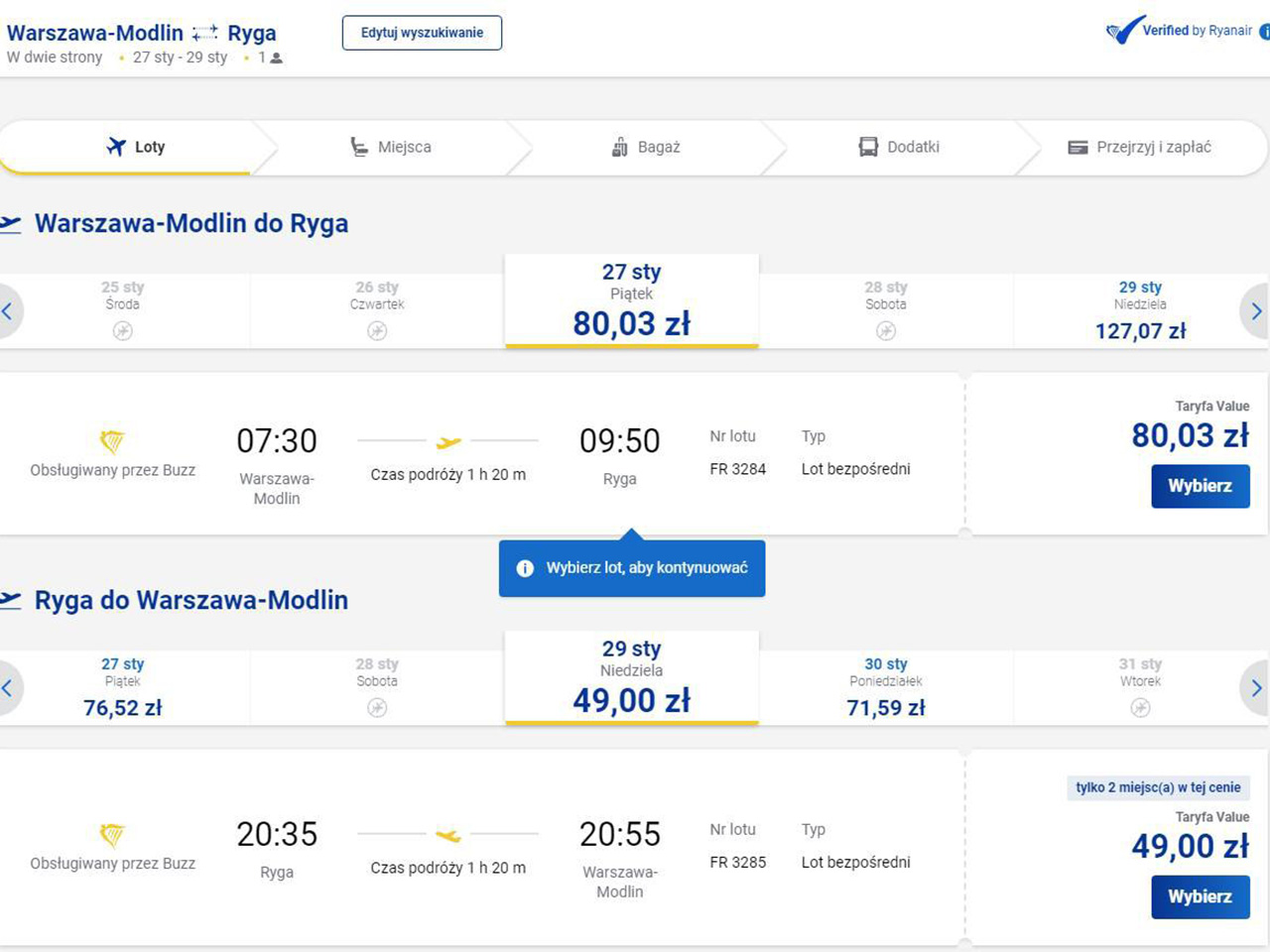Select return date 30 sty Poniedziałek
Viewport: 1270px width, 952px height.
click(885, 687)
